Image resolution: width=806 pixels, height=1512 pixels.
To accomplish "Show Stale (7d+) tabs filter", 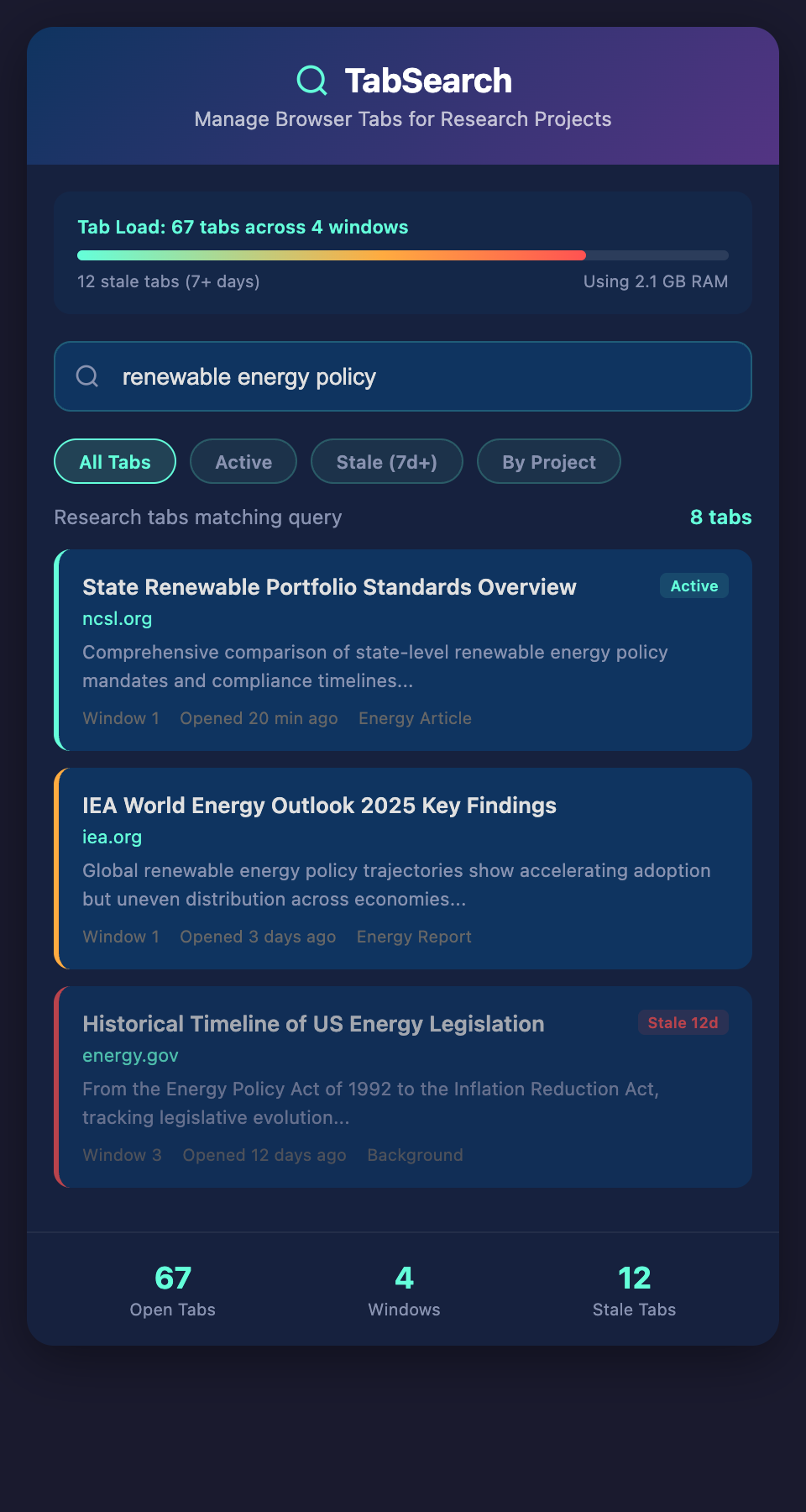I will 386,462.
